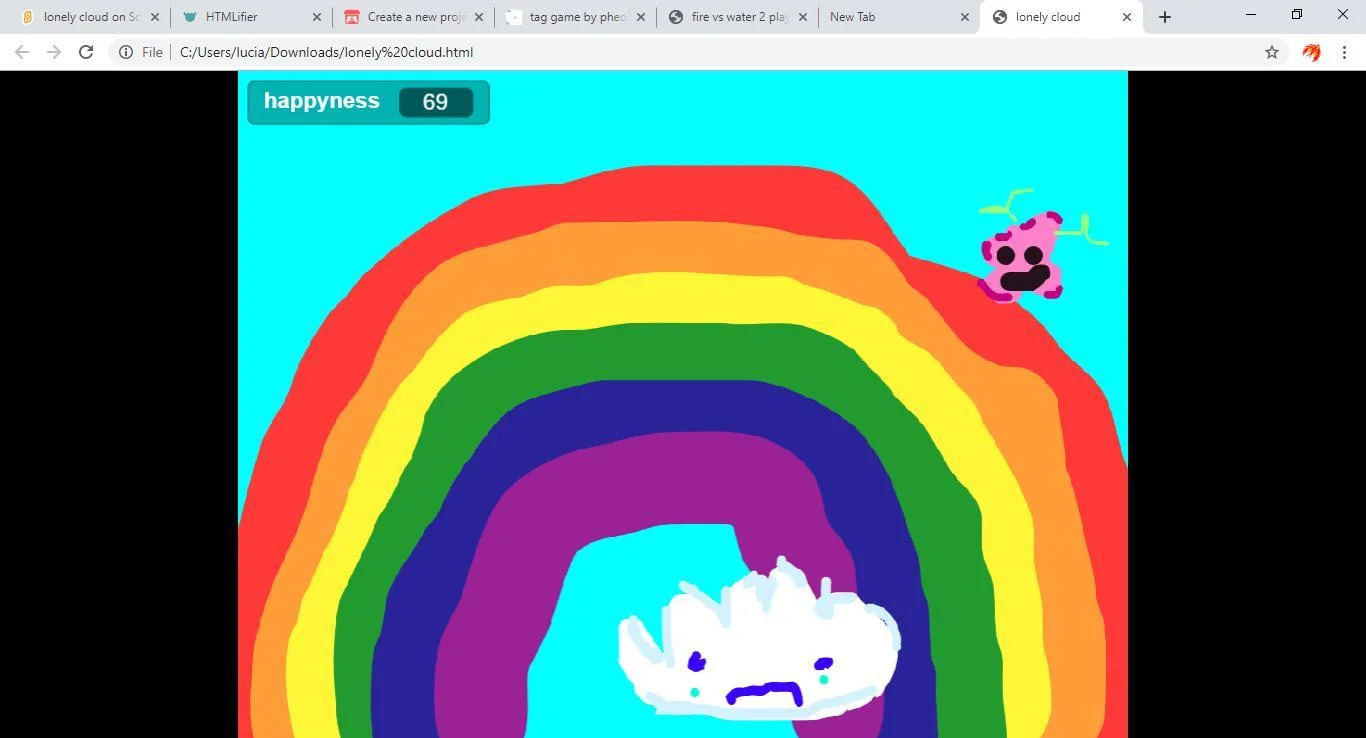This screenshot has width=1366, height=738.
Task: Close the 'tag game by phec' tab
Action: 641,17
